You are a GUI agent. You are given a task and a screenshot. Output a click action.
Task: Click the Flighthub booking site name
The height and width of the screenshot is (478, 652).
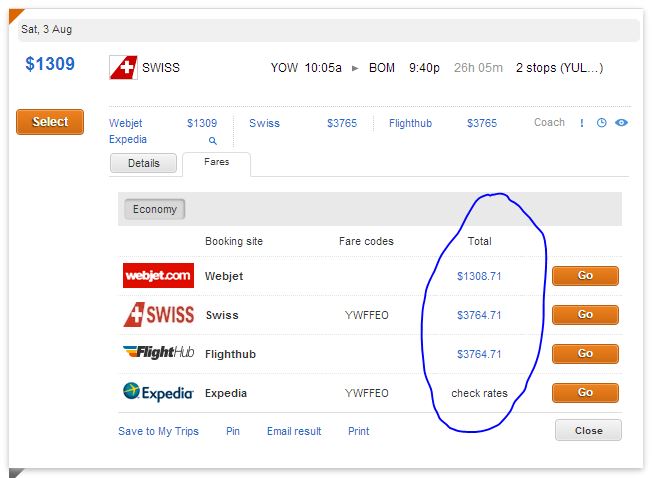pyautogui.click(x=230, y=354)
